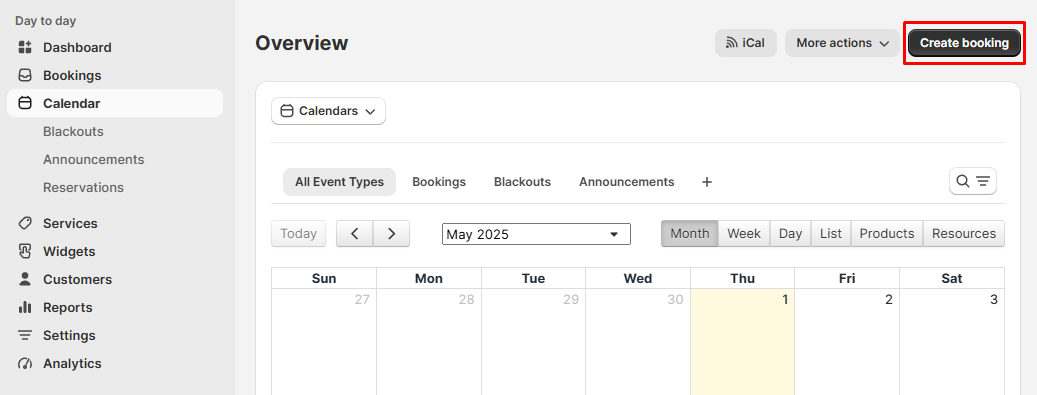Go to next month arrow
The image size is (1037, 395).
[392, 234]
